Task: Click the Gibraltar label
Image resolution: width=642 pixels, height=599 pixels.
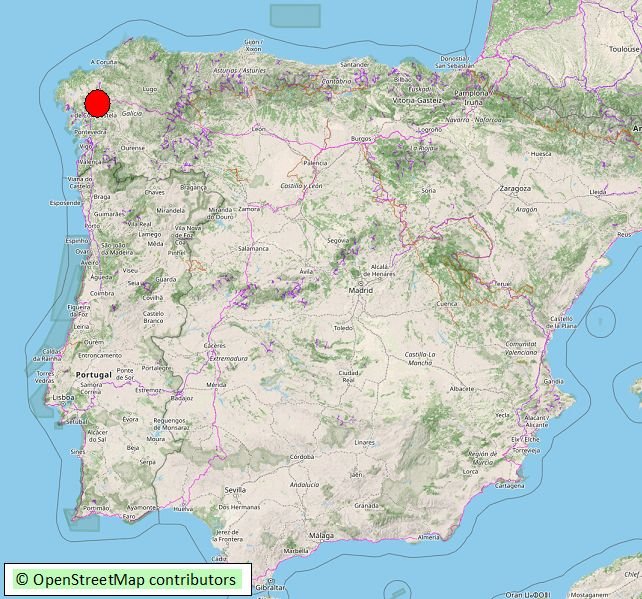Action: click(270, 588)
